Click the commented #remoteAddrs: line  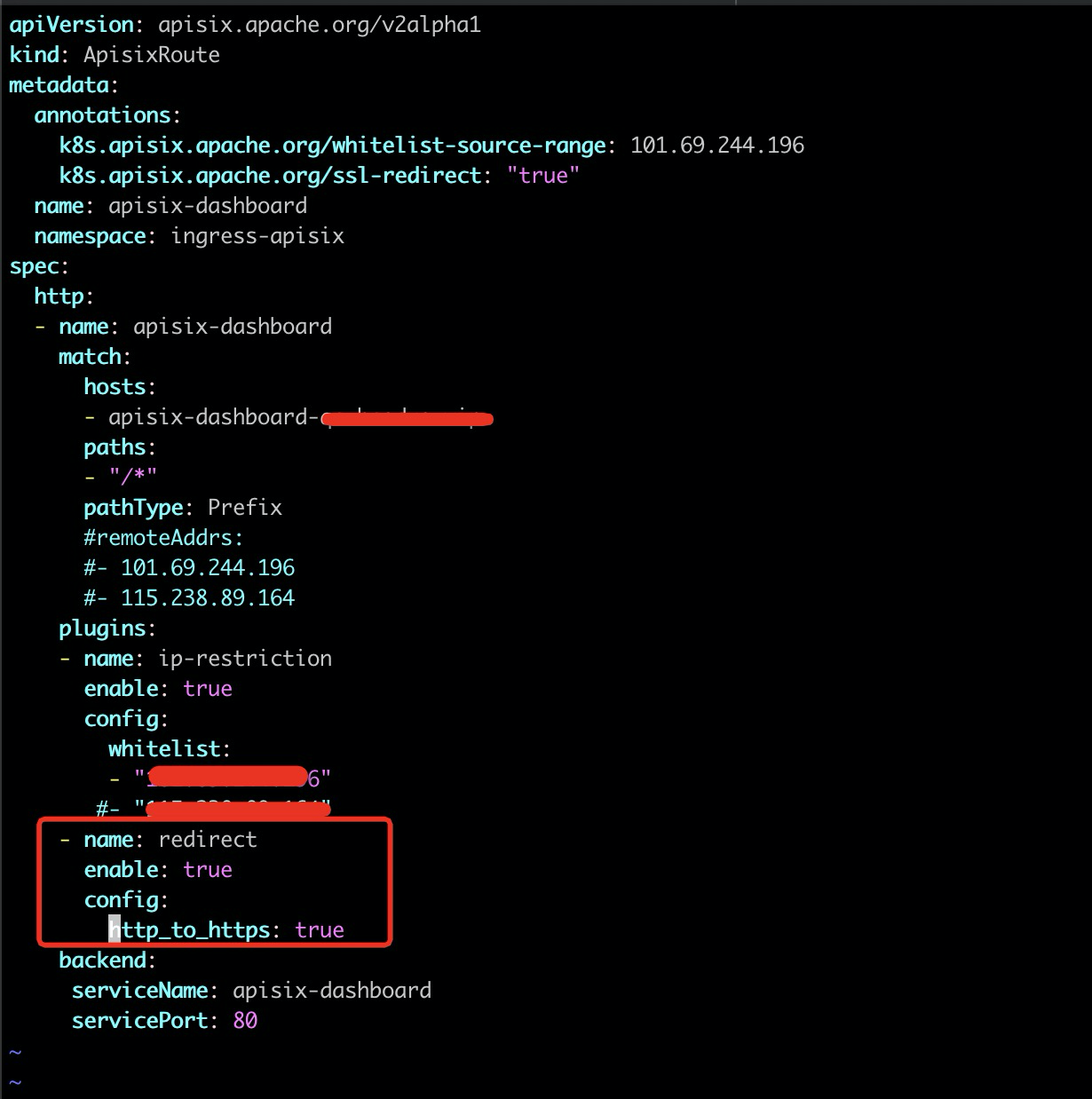[163, 538]
